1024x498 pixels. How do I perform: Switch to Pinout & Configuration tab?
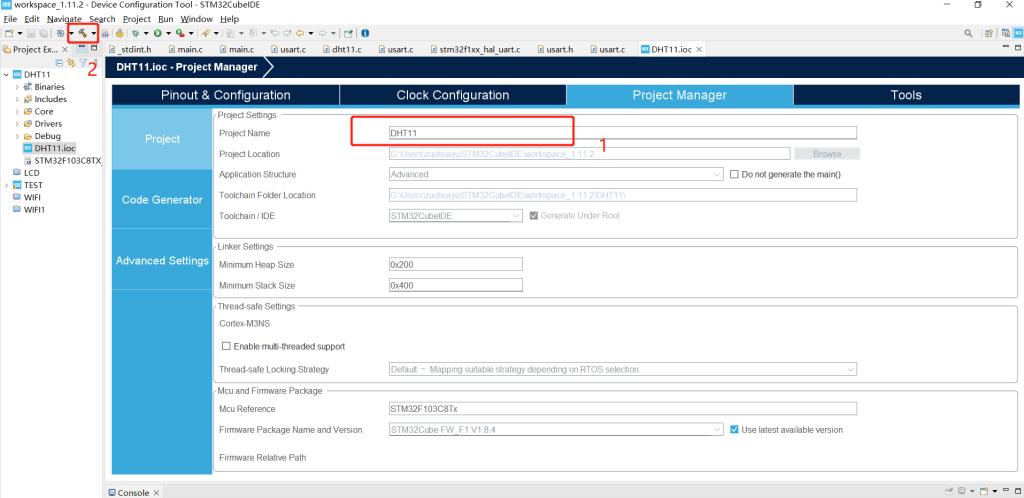(225, 95)
